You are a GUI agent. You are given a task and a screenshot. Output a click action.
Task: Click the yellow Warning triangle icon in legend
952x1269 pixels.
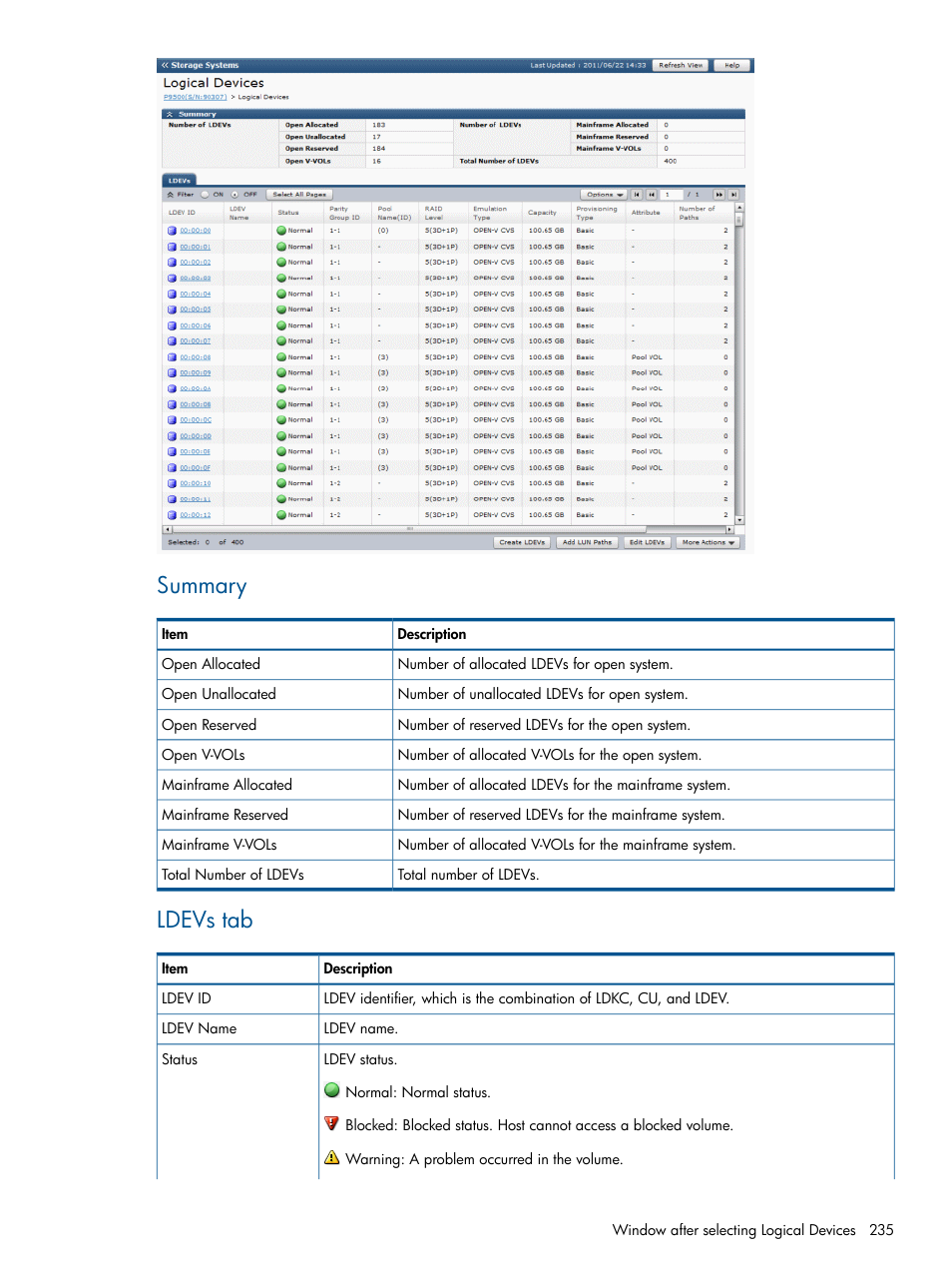[x=332, y=1157]
